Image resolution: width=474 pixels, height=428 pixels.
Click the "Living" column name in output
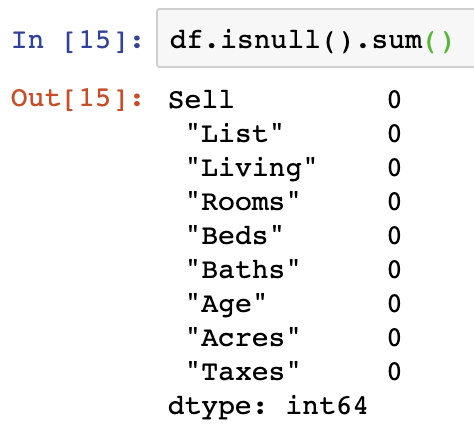click(x=251, y=168)
